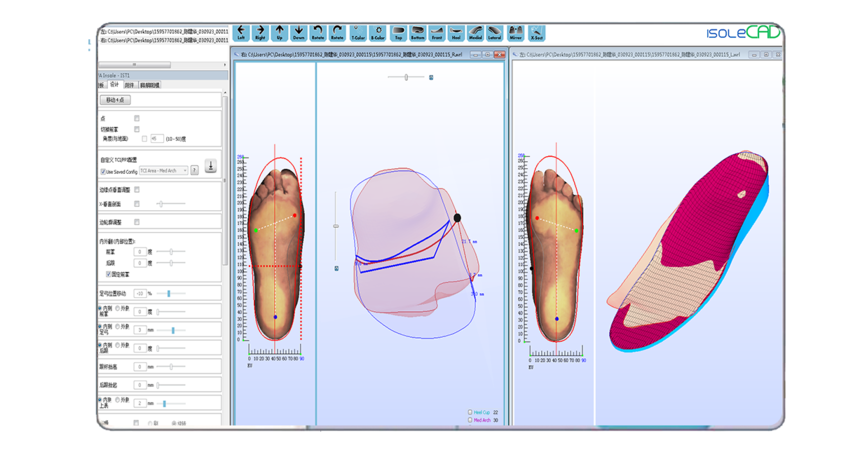Enable the 点 checkbox
Image resolution: width=860 pixels, height=471 pixels.
[x=137, y=119]
